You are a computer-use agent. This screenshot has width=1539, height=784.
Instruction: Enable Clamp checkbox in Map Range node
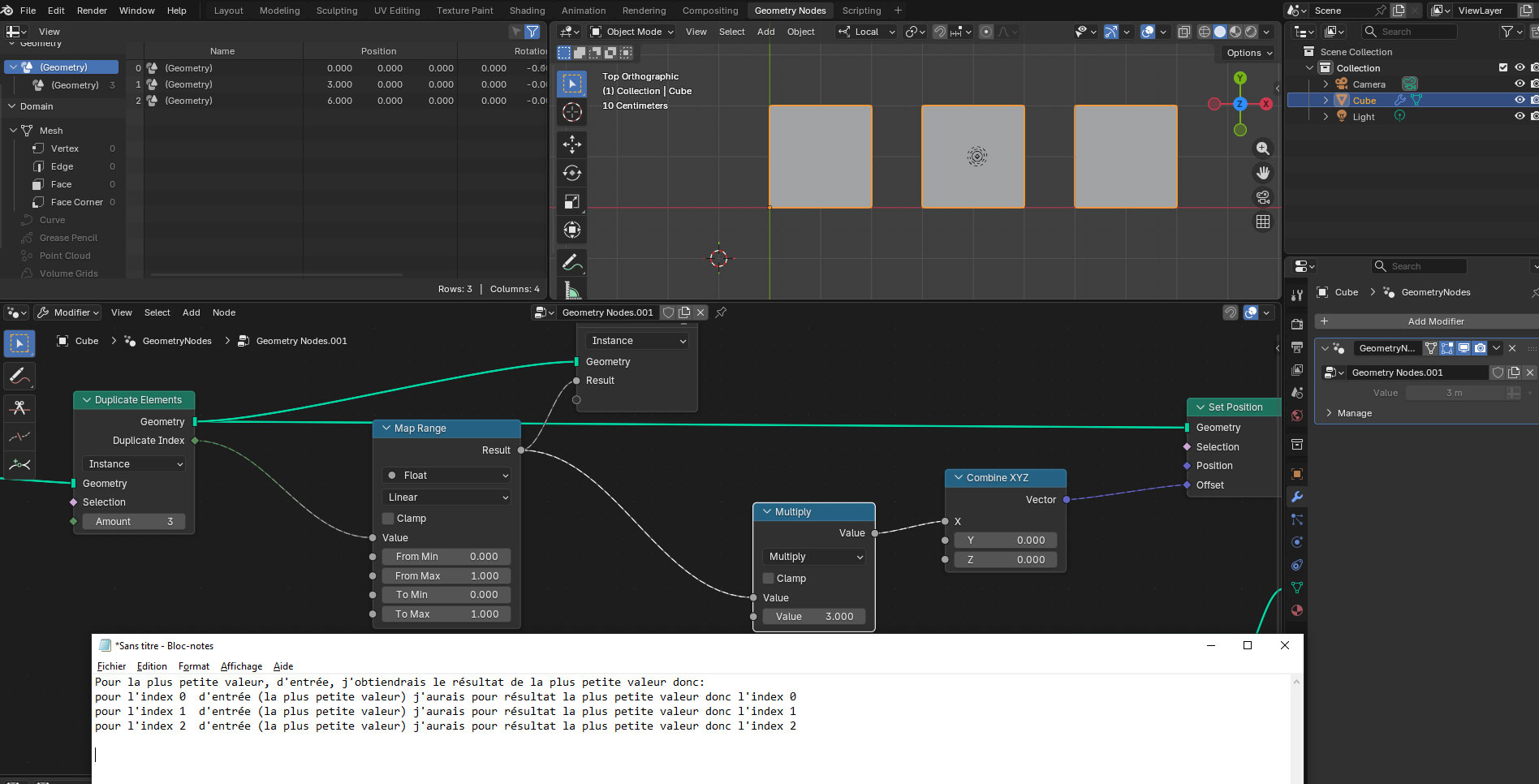[388, 519]
